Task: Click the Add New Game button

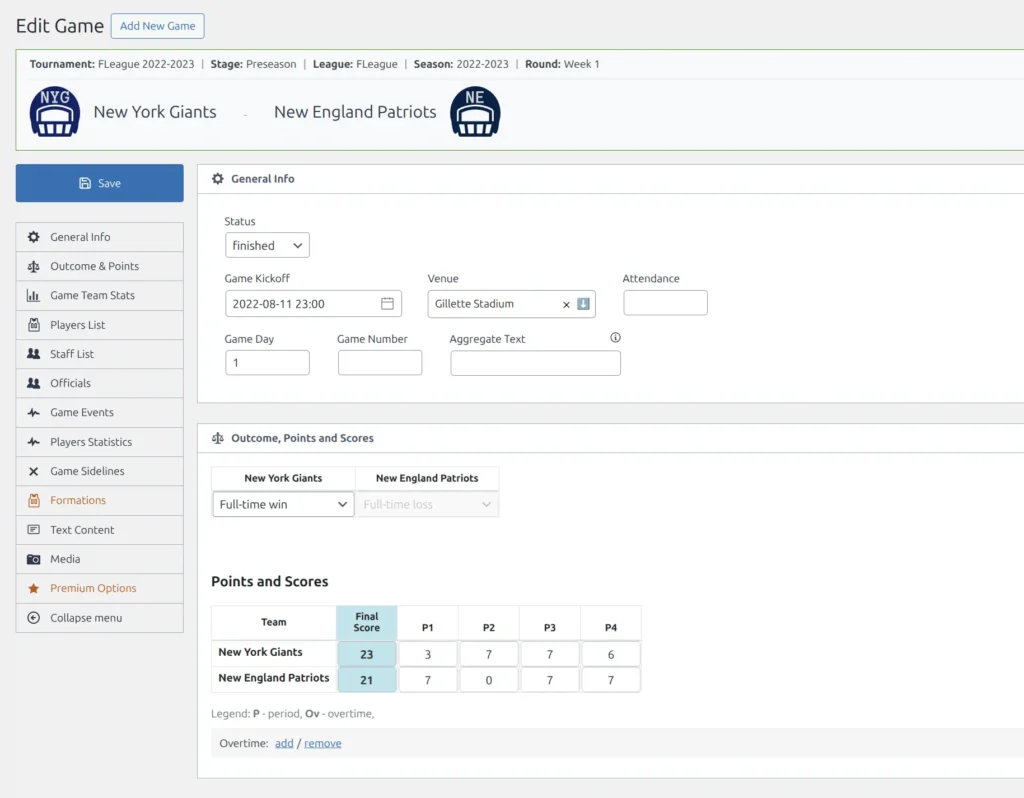Action: (157, 26)
